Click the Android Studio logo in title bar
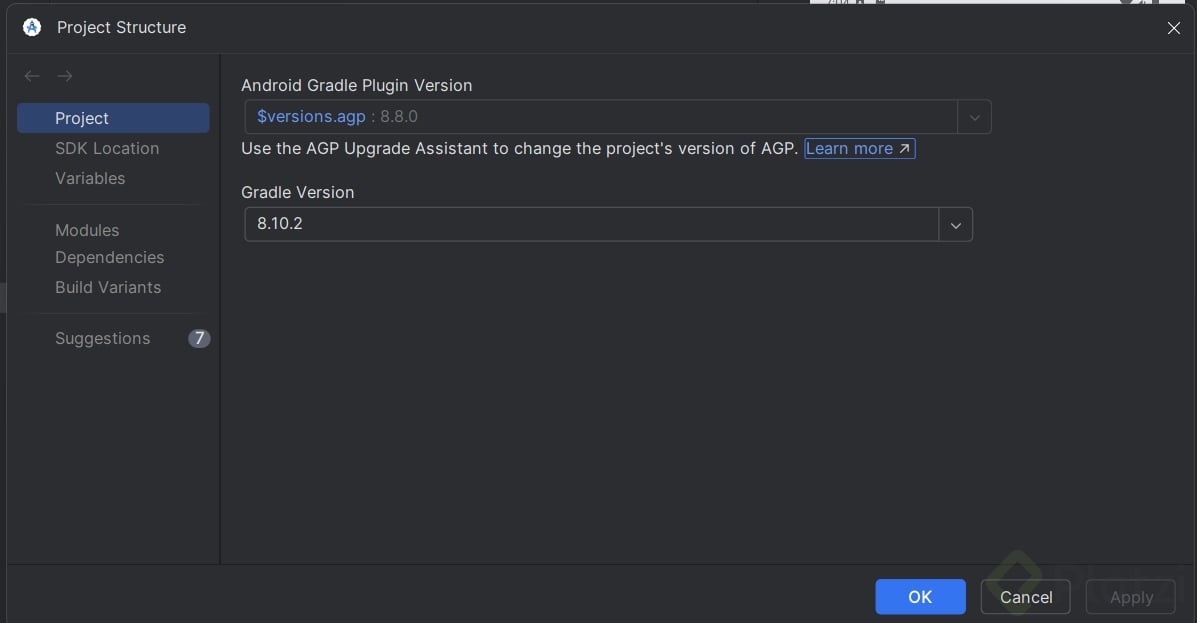 click(32, 27)
